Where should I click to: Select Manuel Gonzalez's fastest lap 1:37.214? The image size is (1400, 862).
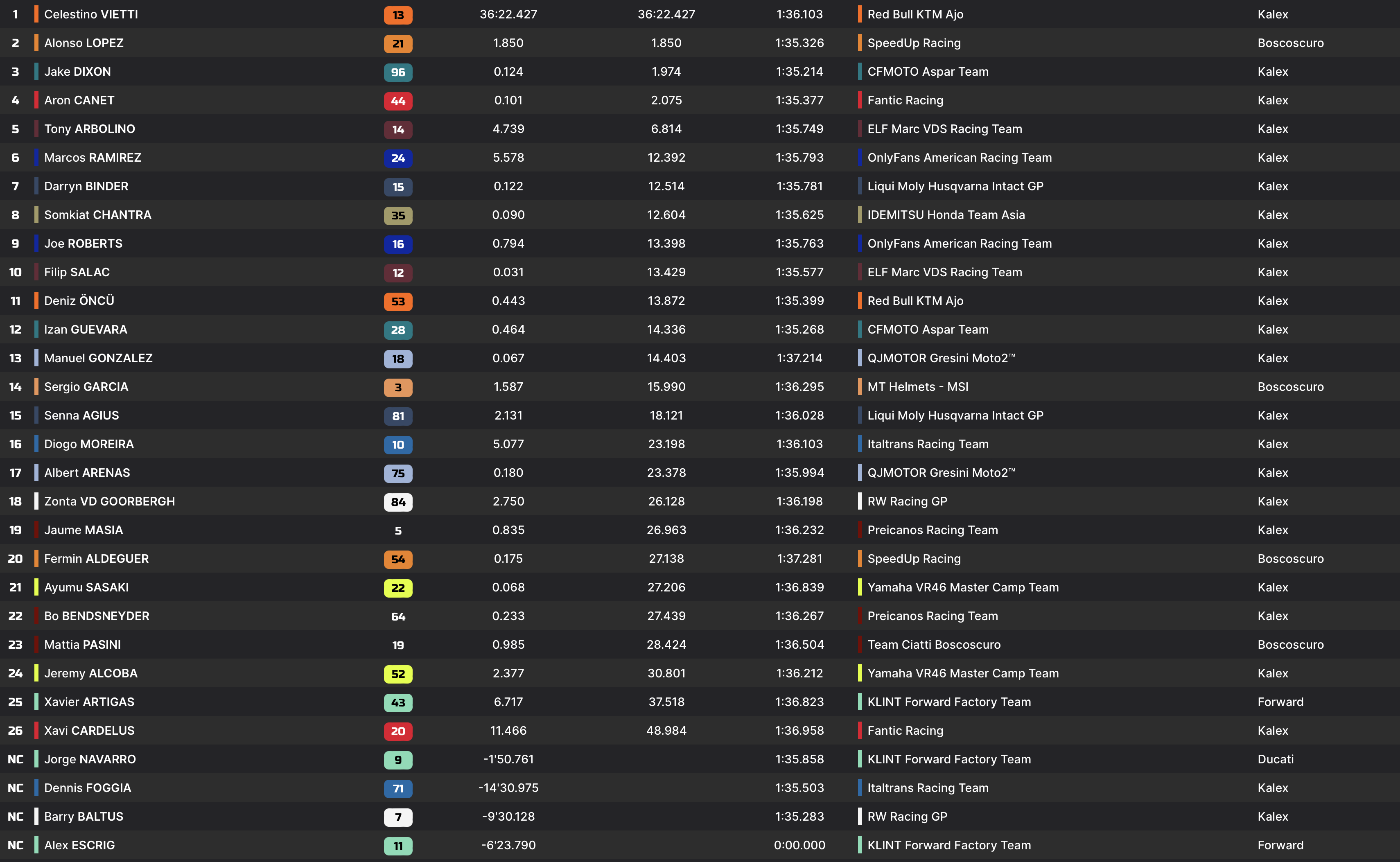tap(799, 358)
